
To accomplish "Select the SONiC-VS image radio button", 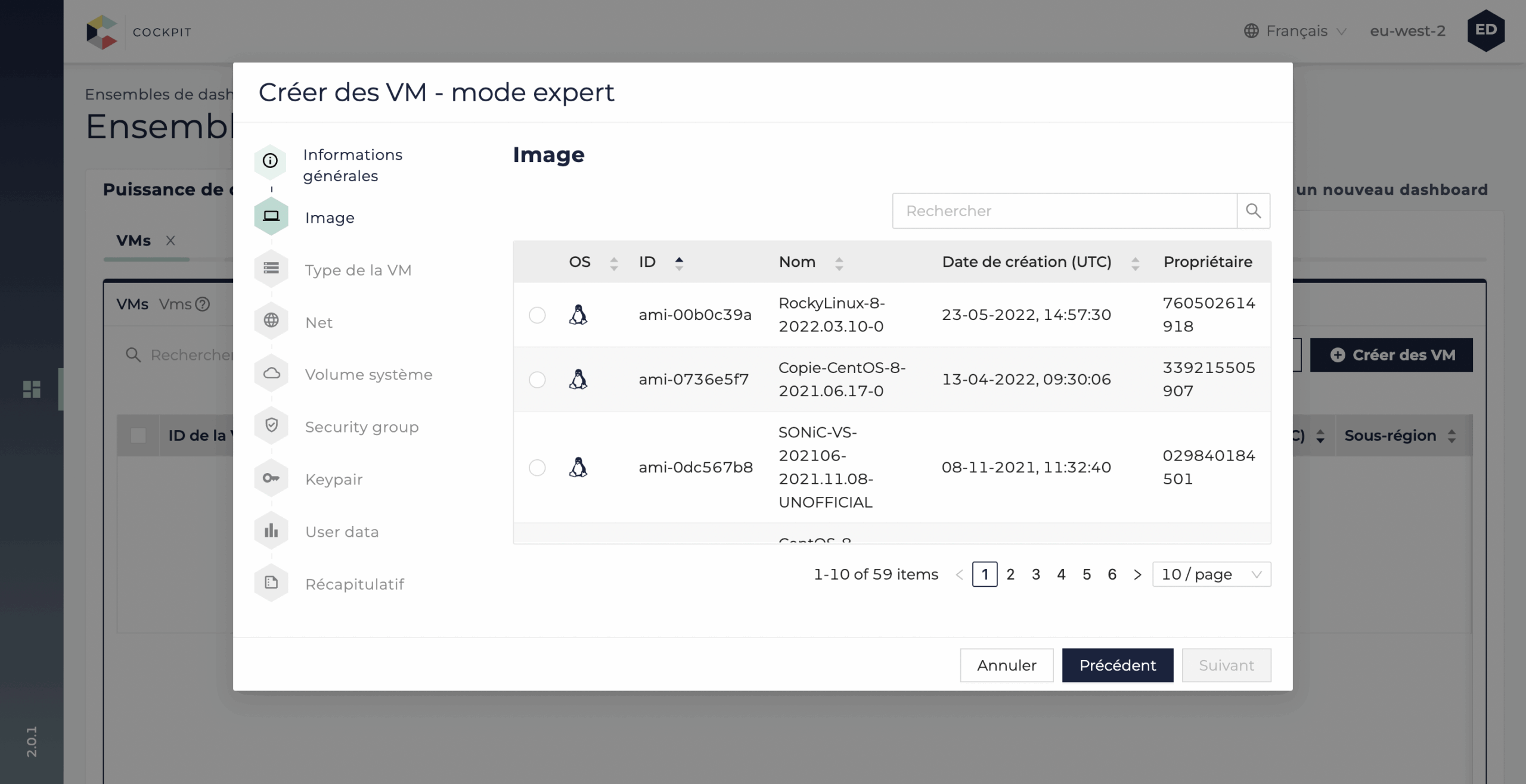I will click(x=537, y=468).
